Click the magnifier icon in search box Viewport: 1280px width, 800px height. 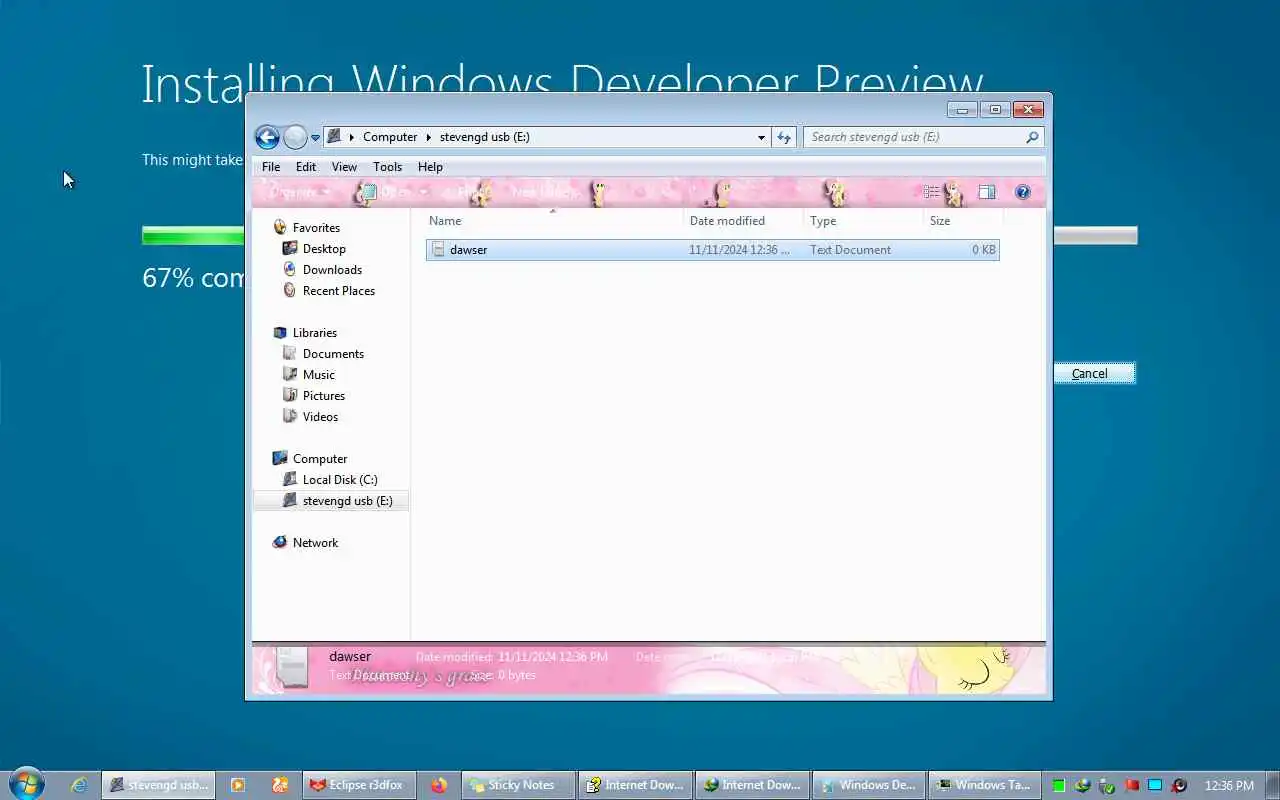click(x=1032, y=137)
